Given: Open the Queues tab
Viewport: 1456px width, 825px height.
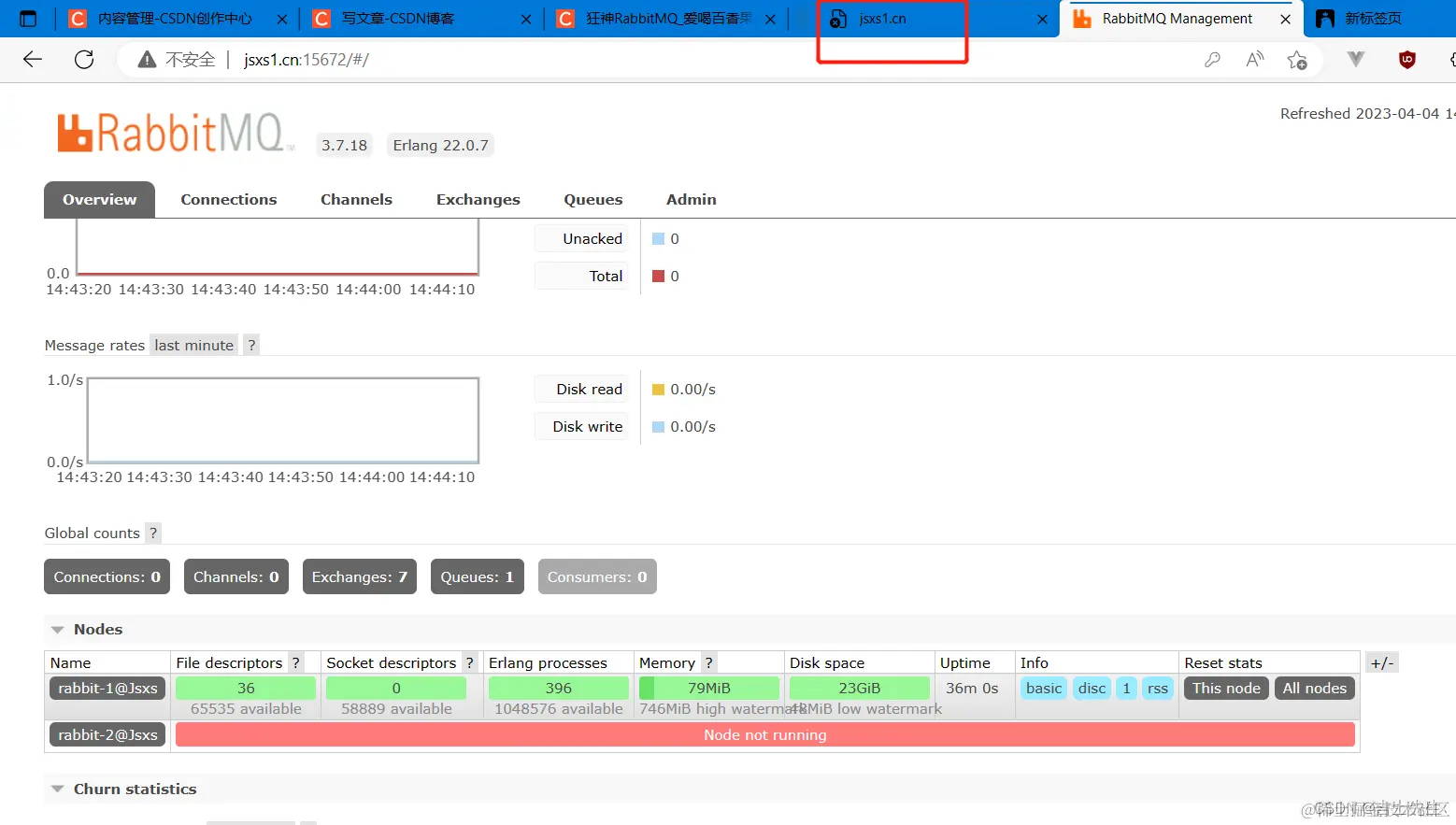Looking at the screenshot, I should pos(592,200).
